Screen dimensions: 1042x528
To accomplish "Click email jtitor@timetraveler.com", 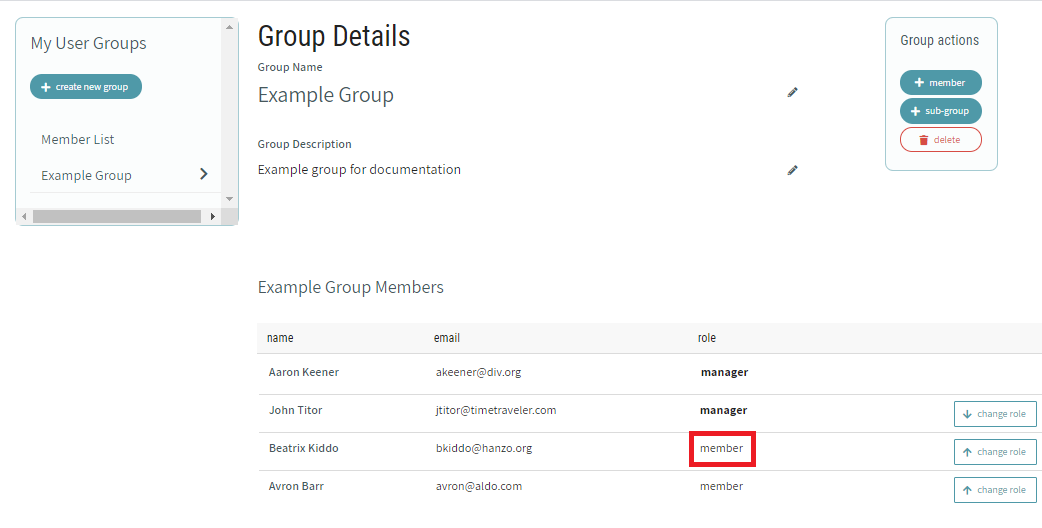I will coord(496,410).
